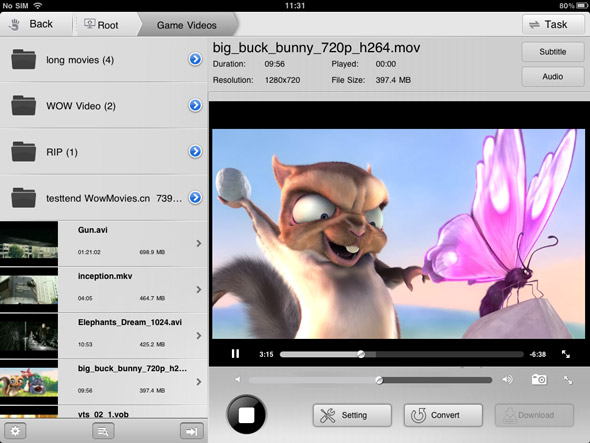Open WOW Video folder disclosure arrow
This screenshot has width=590, height=443.
[195, 105]
